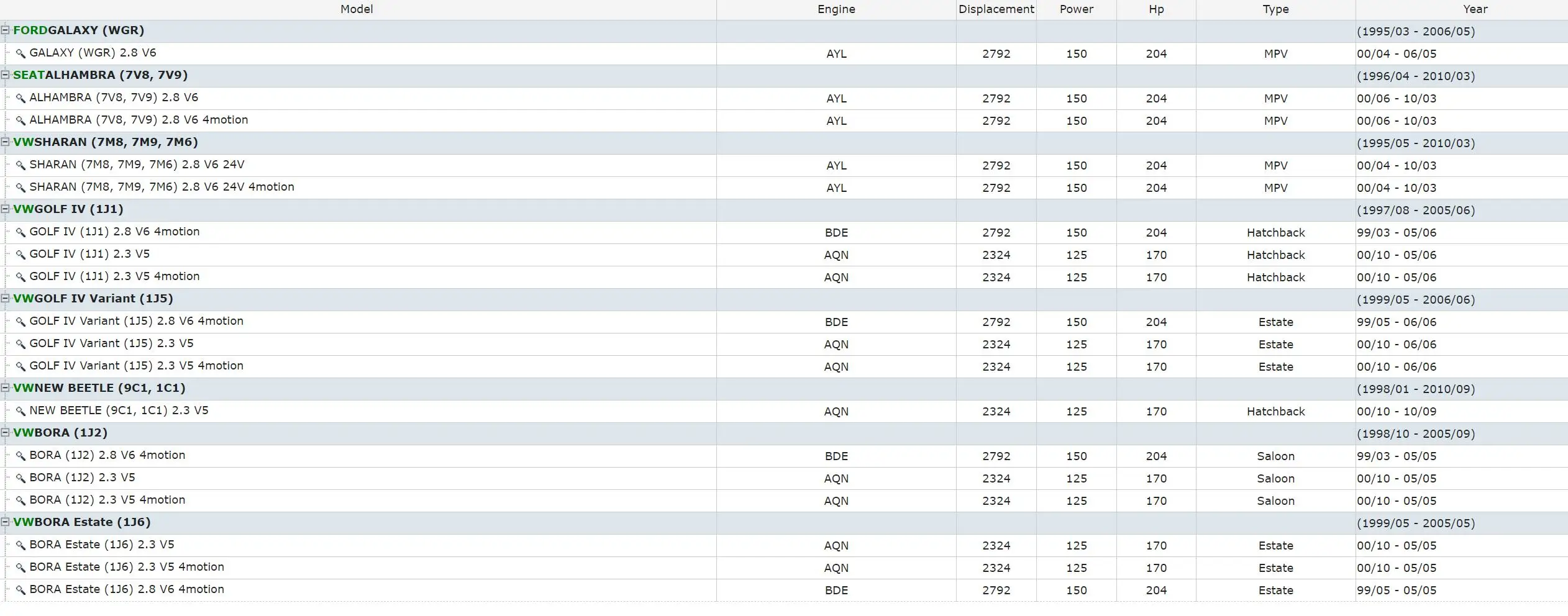The image size is (1568, 616).
Task: Click date range (1999/05 - 2005/05)
Action: (1416, 523)
